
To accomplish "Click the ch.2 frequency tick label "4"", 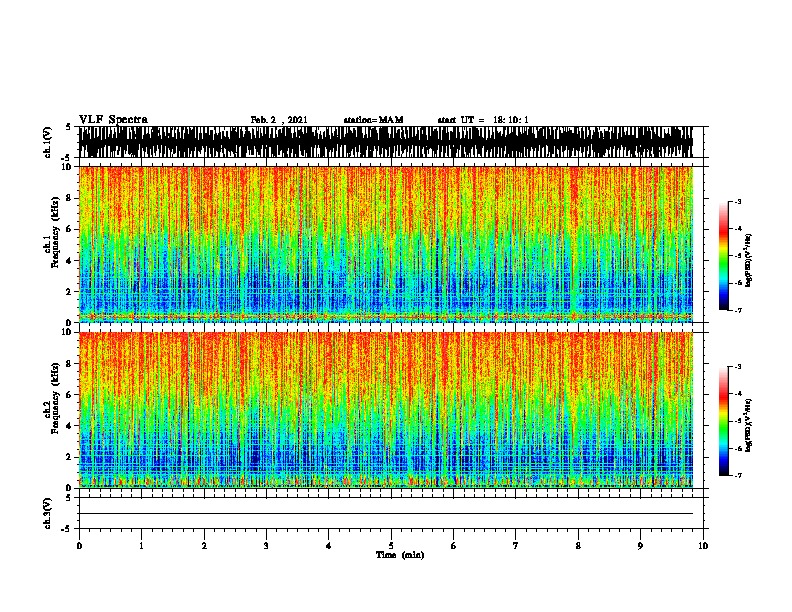I will tap(70, 426).
